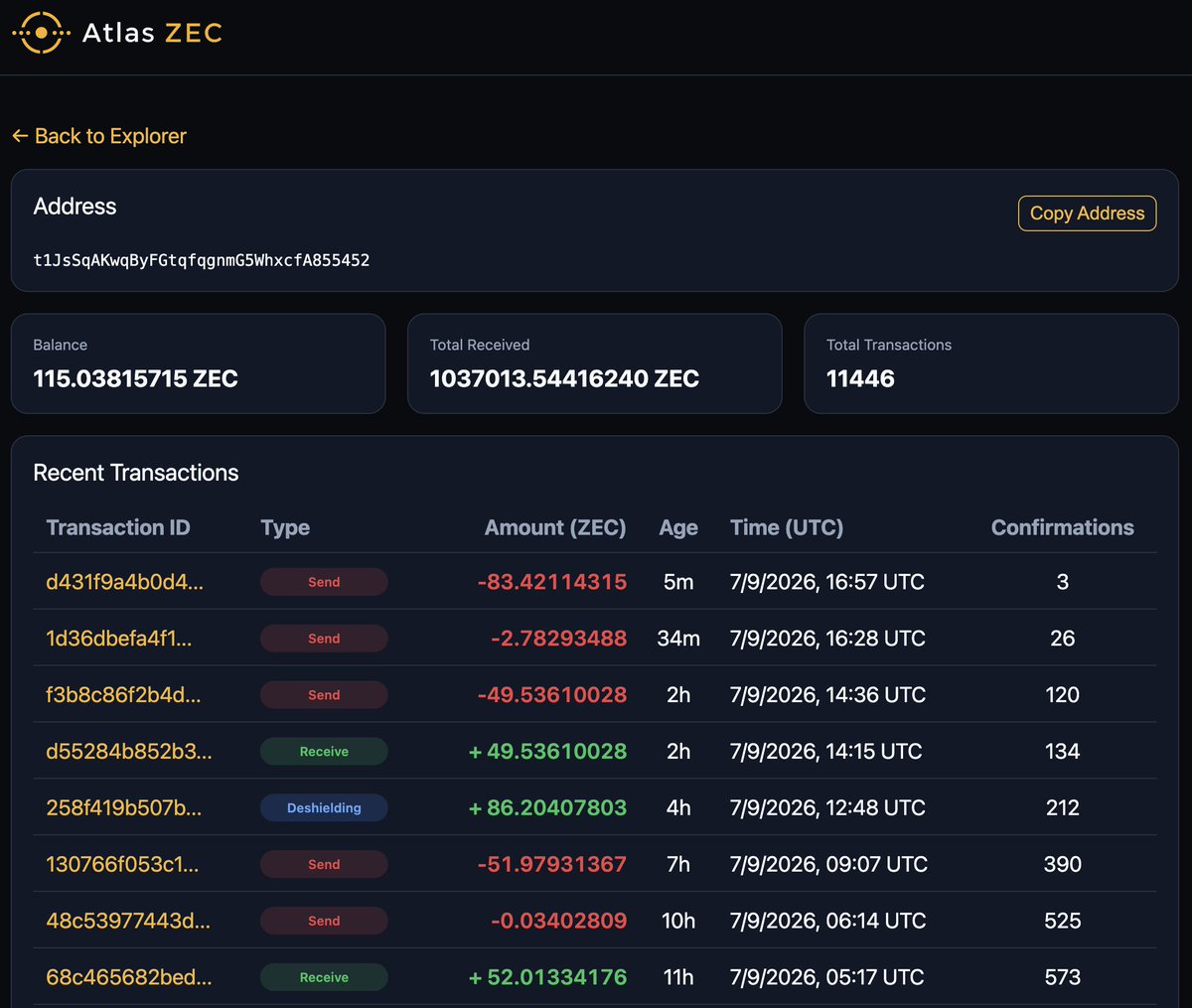The image size is (1192, 1008).
Task: Click amount -51.97931367
Action: point(552,865)
